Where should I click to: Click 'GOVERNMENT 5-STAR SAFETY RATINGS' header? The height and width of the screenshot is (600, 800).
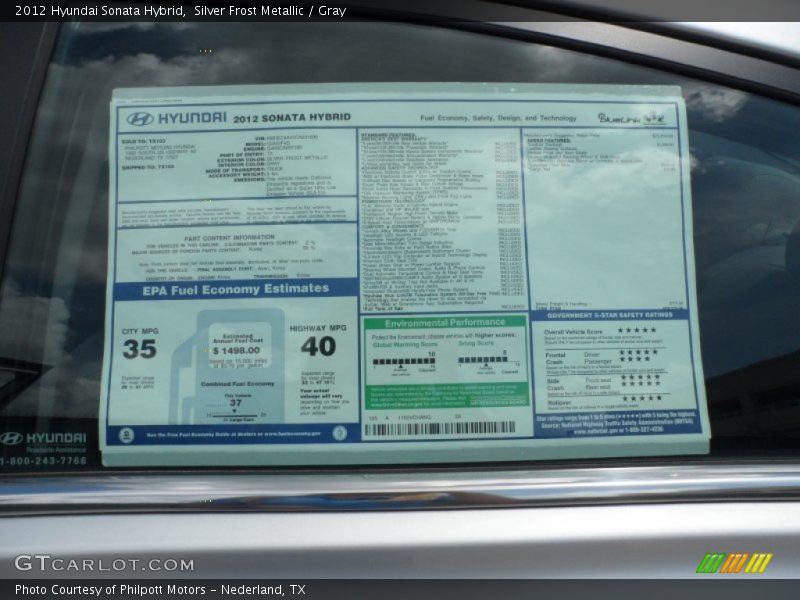click(610, 315)
